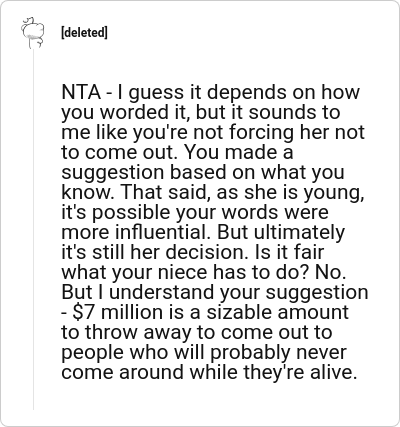This screenshot has height=427, width=400.
Task: Click the line starting 'you worded it'
Action: tap(201, 113)
